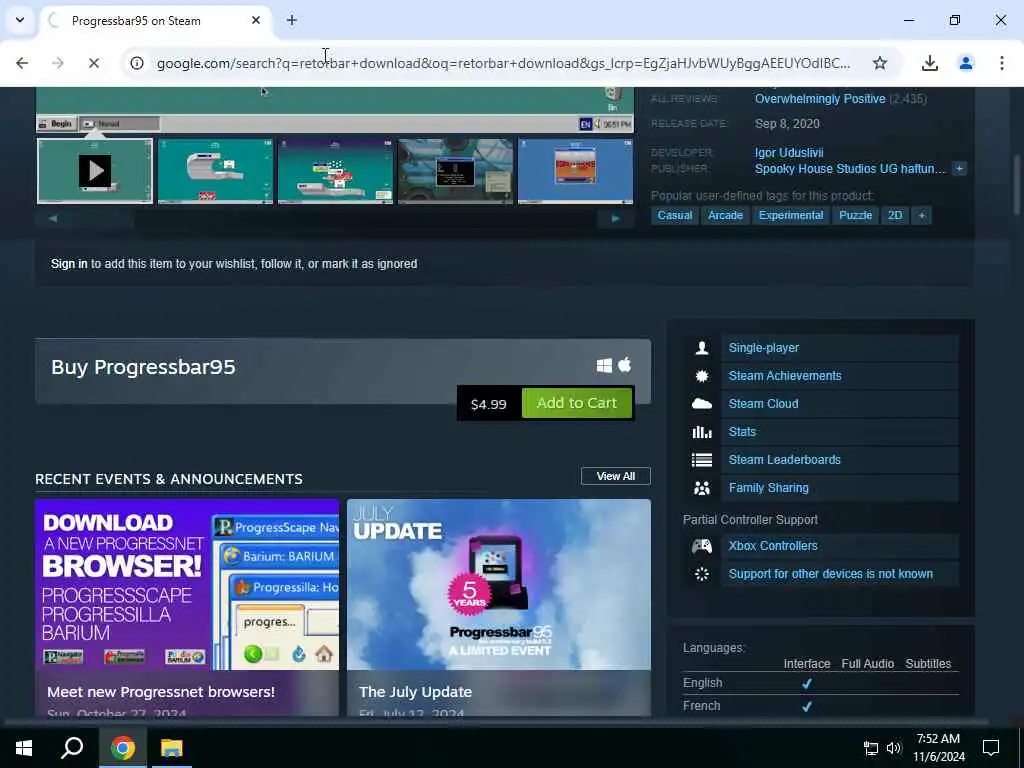Open a new browser tab

click(292, 20)
